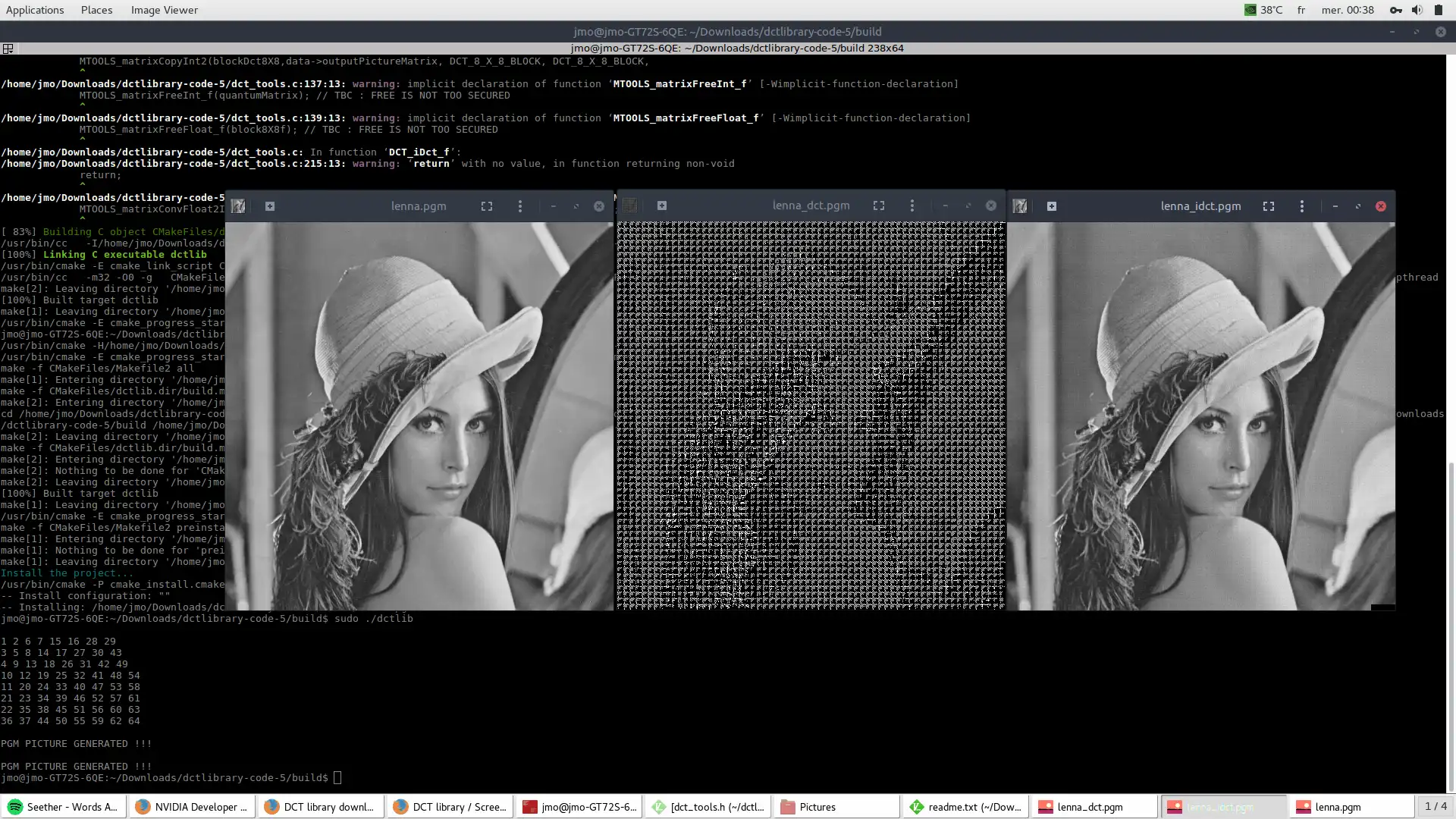Screen dimensions: 1456x819
Task: Open the Image Viewer app menu
Action: tap(164, 10)
